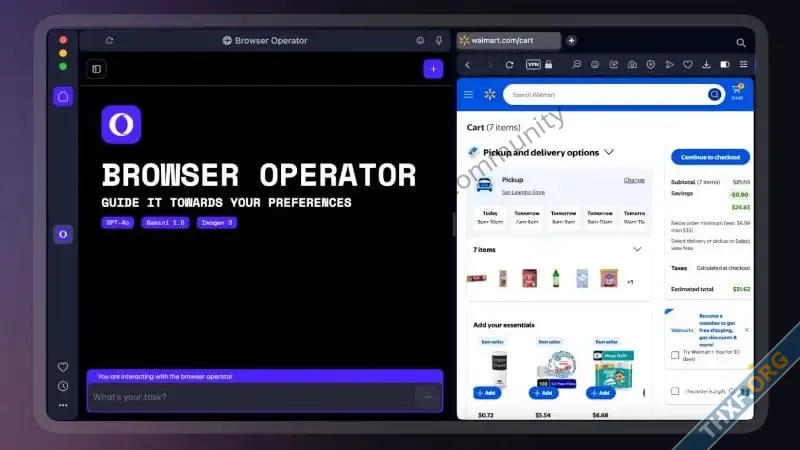Screen dimensions: 800x450
Task: Click the Browser Operator address bar title
Action: click(265, 40)
